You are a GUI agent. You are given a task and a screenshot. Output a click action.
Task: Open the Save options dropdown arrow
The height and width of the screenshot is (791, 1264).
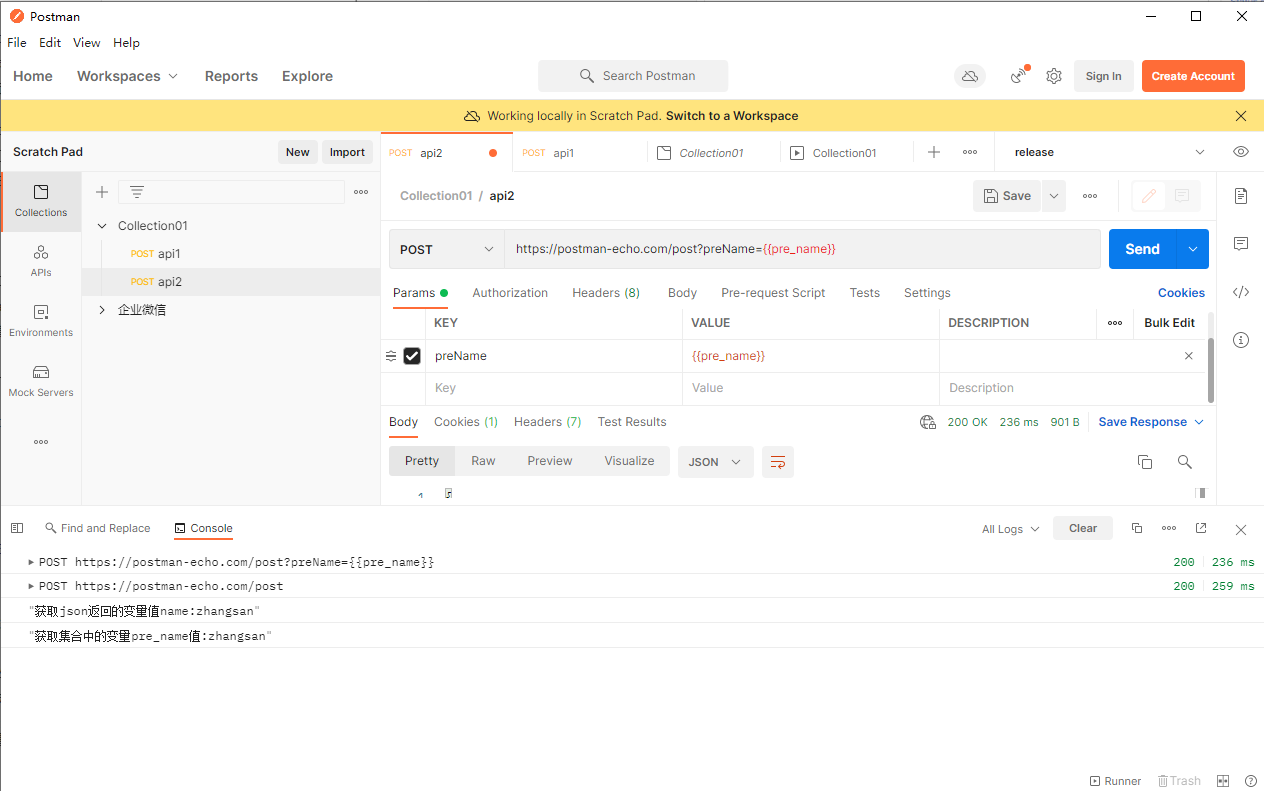[1054, 196]
